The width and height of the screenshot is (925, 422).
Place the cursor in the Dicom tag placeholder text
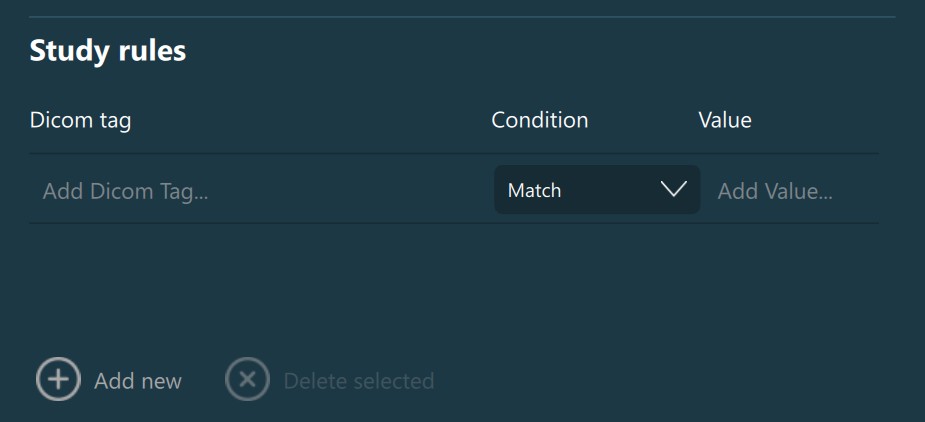pos(125,190)
